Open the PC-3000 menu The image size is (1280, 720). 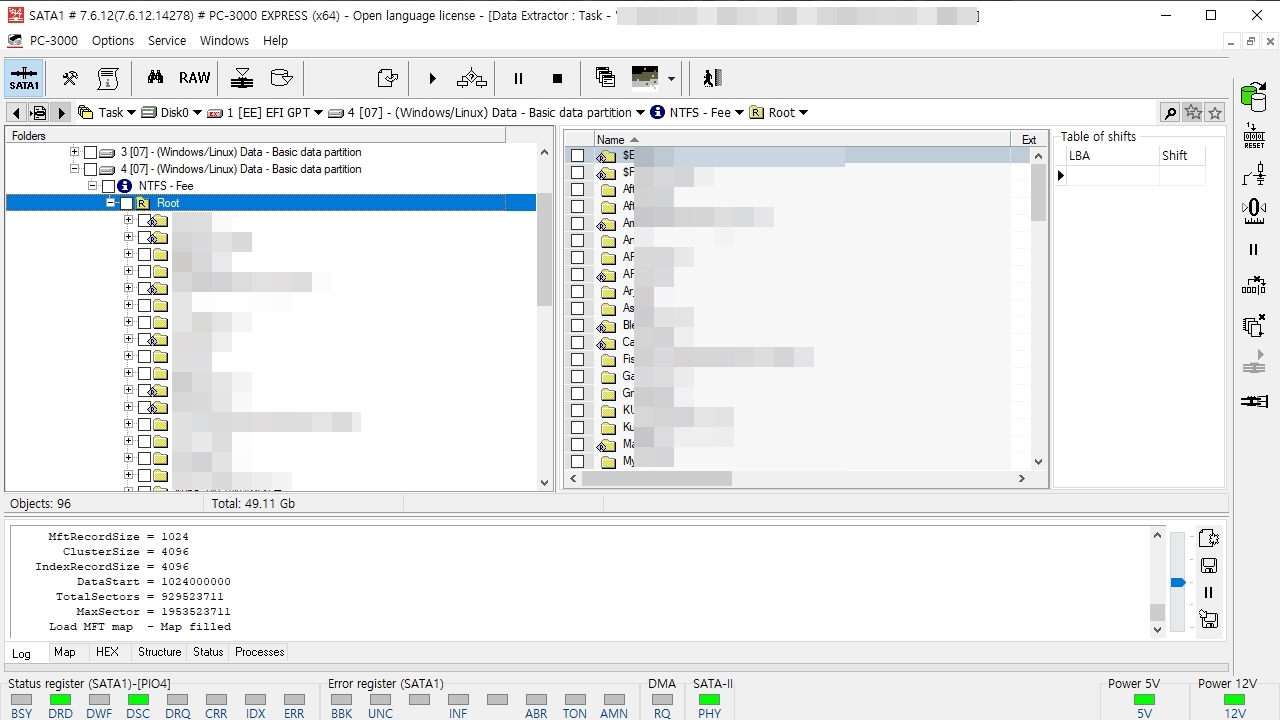pos(53,41)
